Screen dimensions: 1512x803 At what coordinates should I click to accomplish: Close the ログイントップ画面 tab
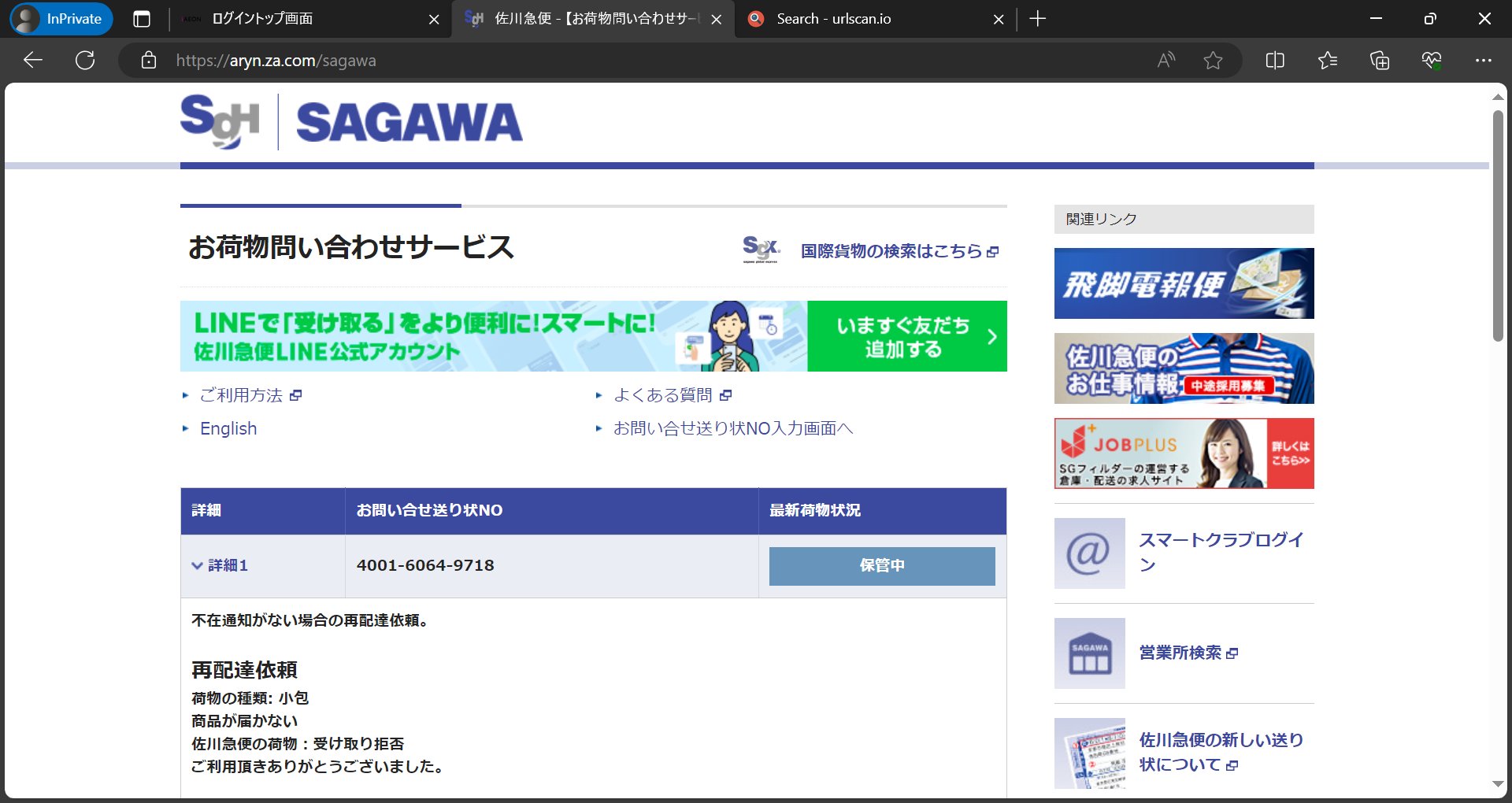434,19
